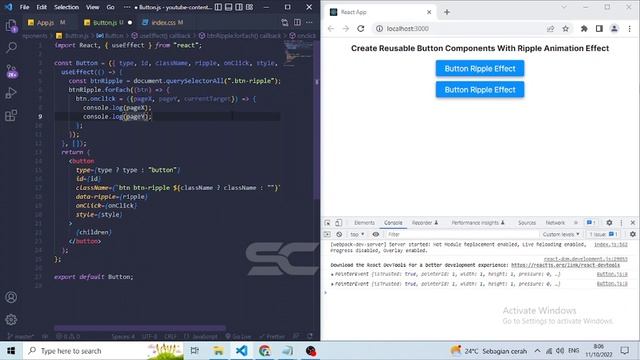Show more DevTools tabs chevron

click(x=576, y=223)
